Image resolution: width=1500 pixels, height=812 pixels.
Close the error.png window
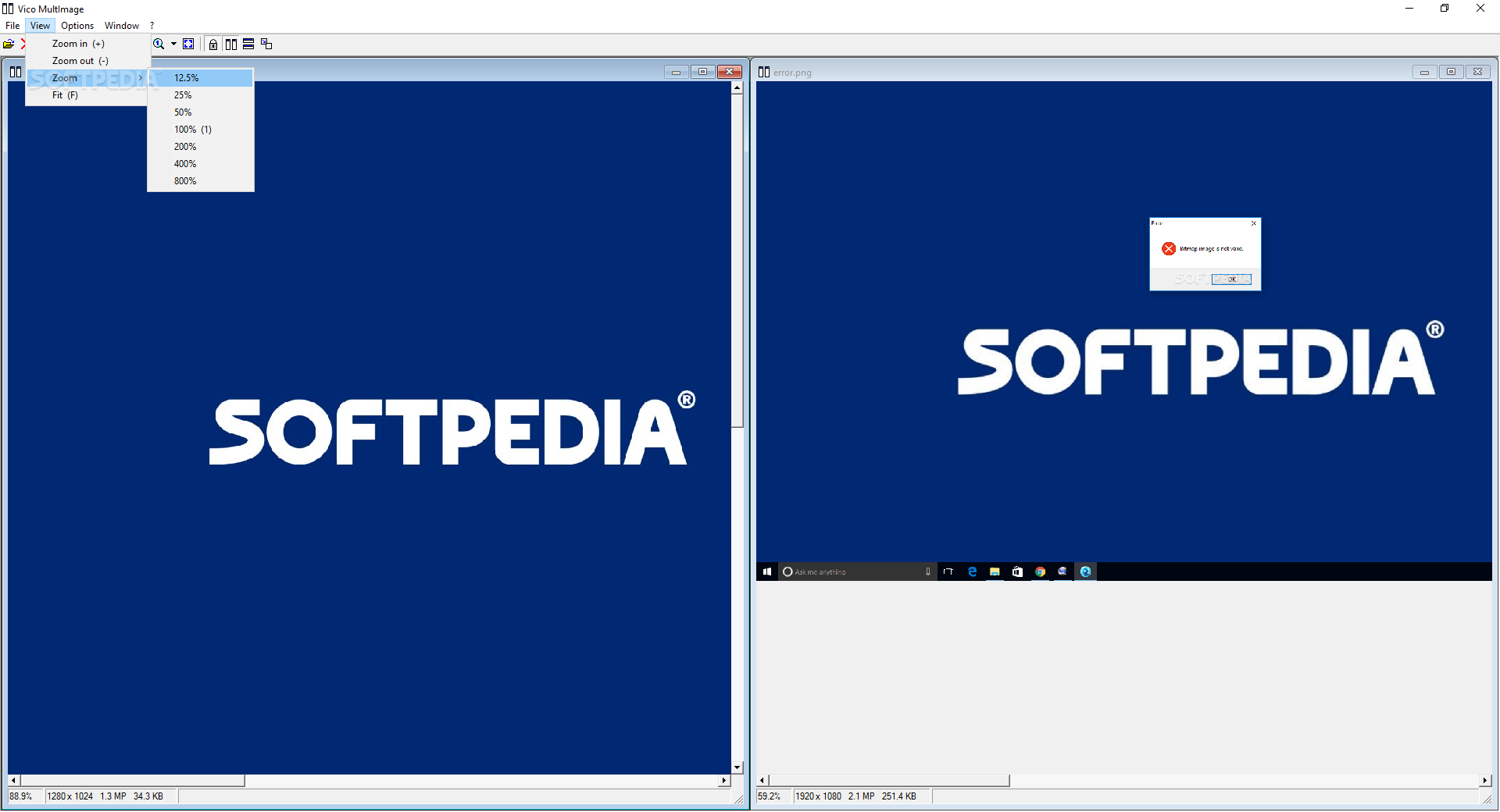pyautogui.click(x=1477, y=72)
